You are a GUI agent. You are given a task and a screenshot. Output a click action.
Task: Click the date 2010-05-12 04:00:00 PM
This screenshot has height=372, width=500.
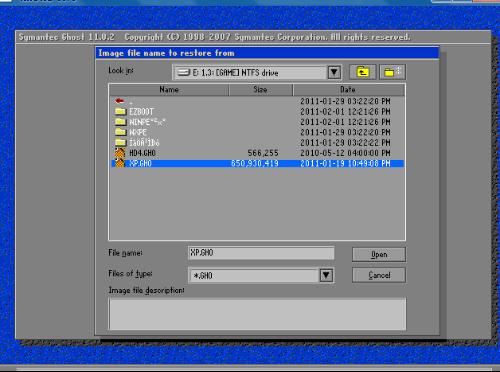(x=345, y=153)
